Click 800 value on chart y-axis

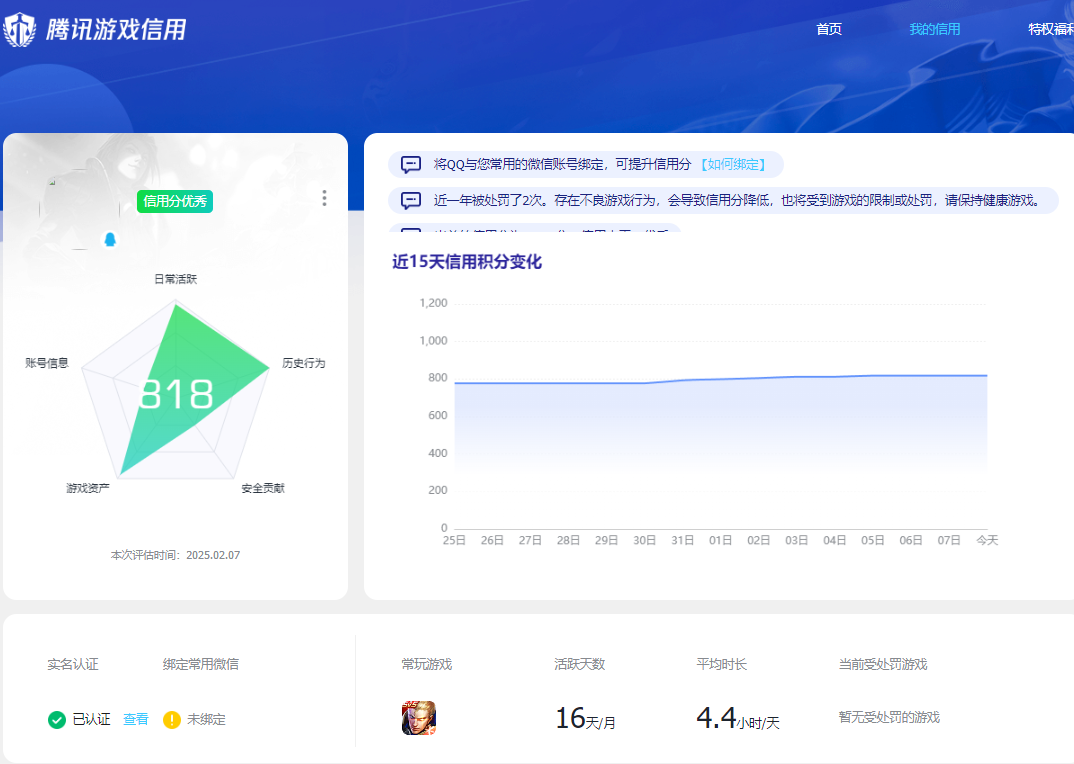(438, 378)
